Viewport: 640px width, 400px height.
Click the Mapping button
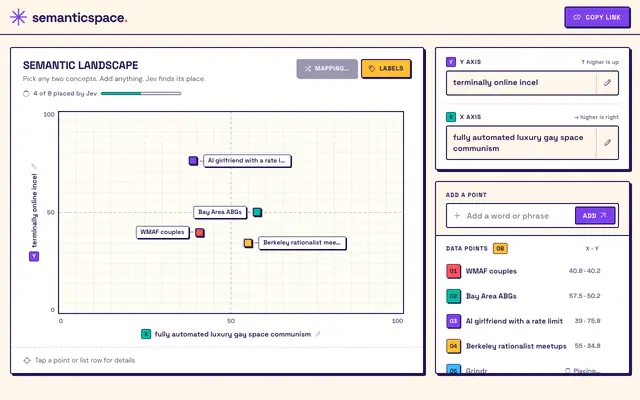coord(327,69)
